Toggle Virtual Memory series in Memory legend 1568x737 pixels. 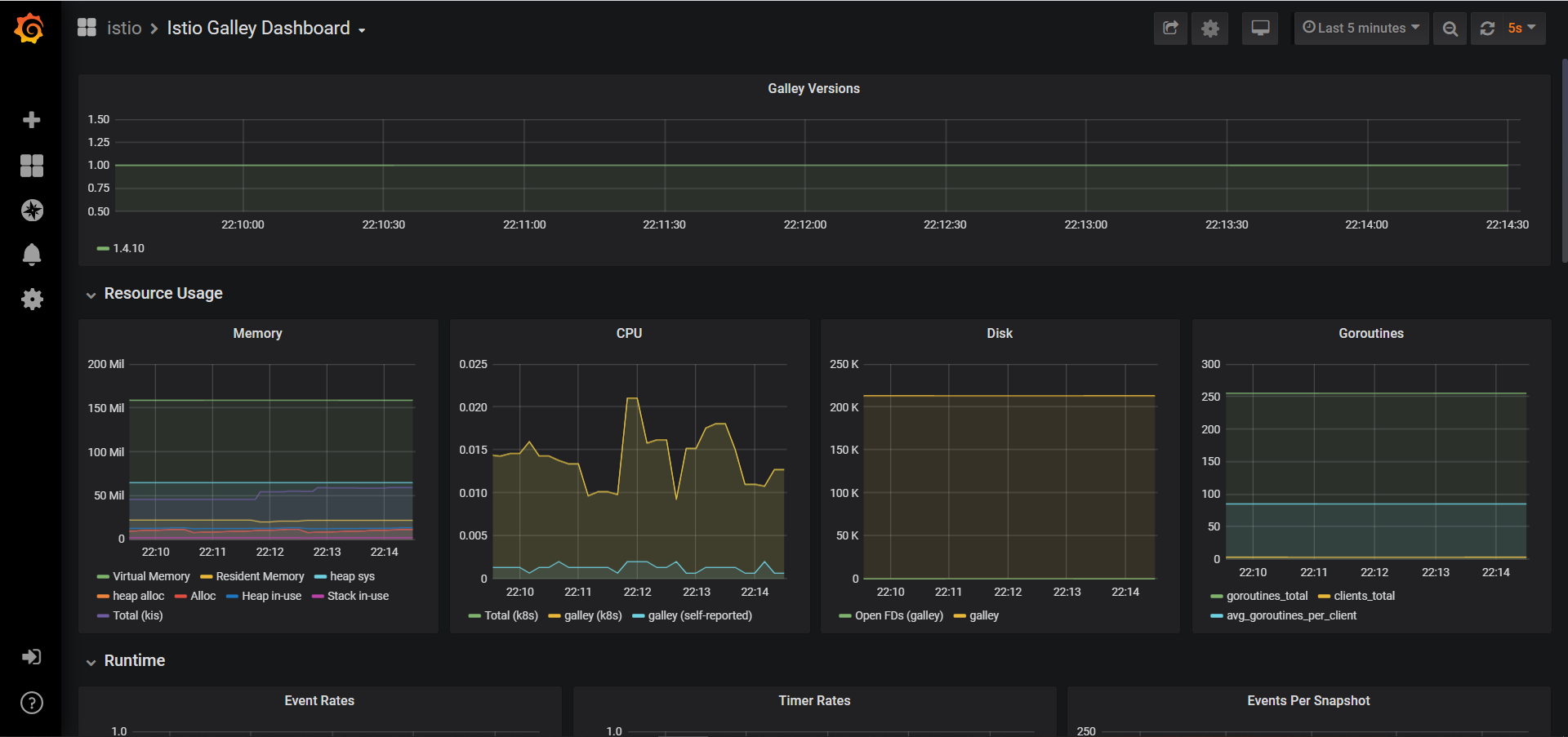(150, 576)
